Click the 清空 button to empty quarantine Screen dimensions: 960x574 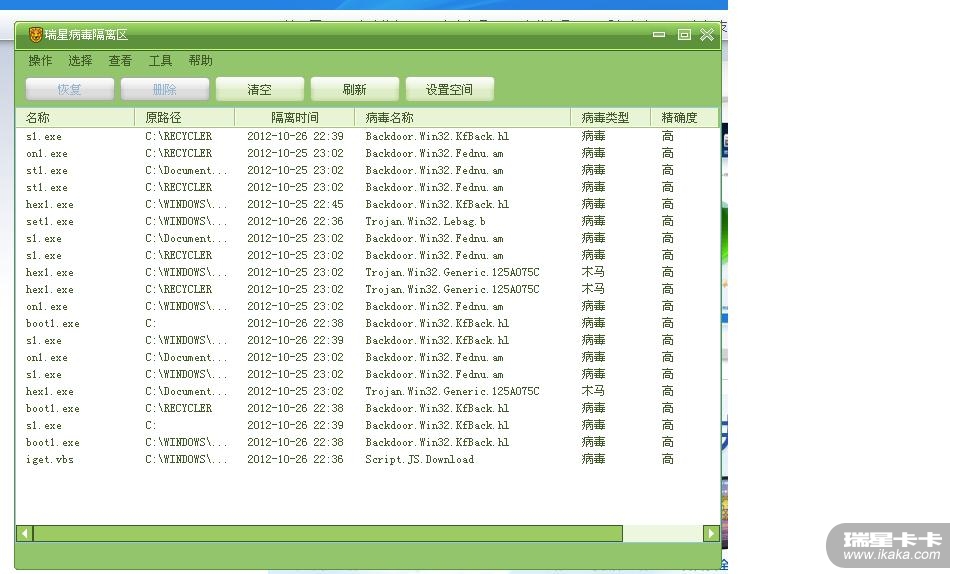260,89
